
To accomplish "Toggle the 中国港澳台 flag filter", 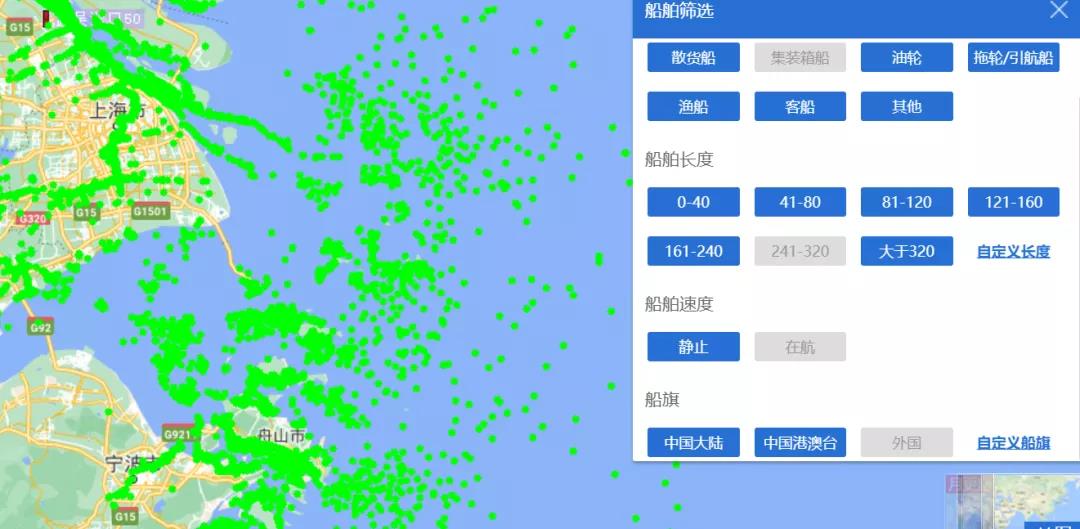I will (800, 443).
